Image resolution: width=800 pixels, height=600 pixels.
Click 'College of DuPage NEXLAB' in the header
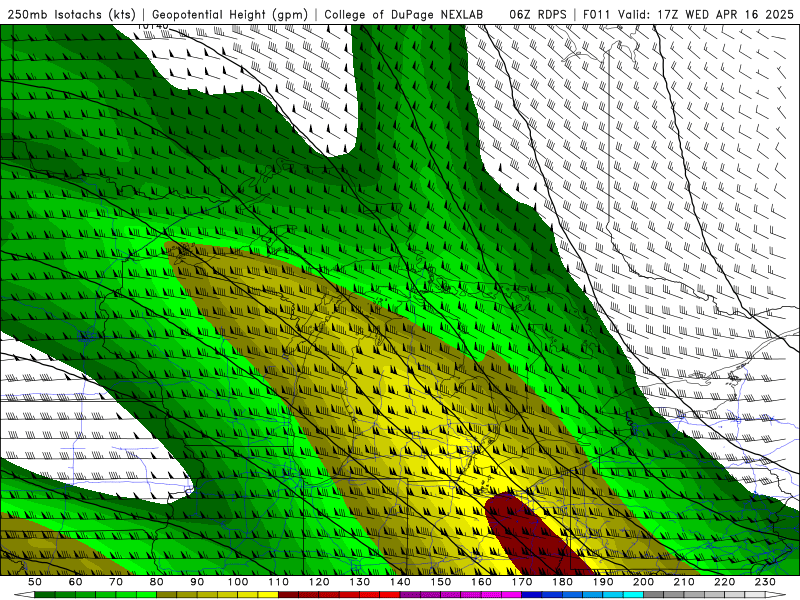coord(404,14)
